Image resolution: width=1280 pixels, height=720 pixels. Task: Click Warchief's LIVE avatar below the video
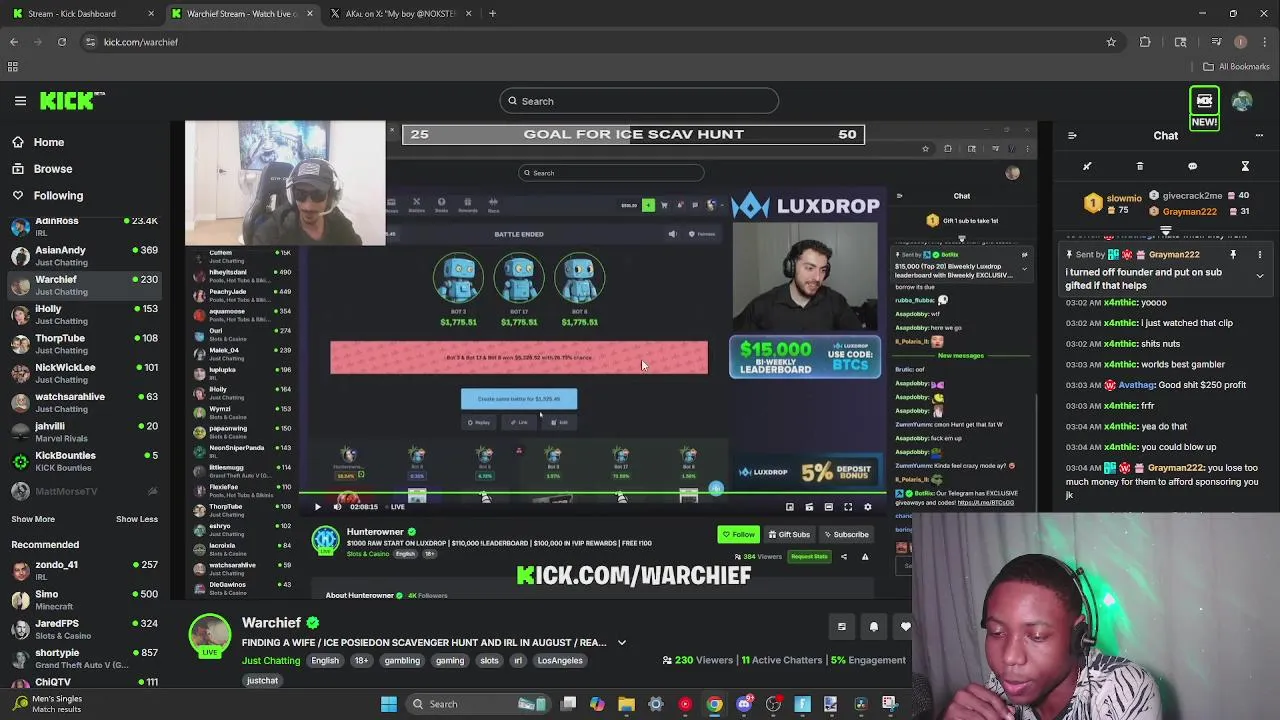pos(210,636)
